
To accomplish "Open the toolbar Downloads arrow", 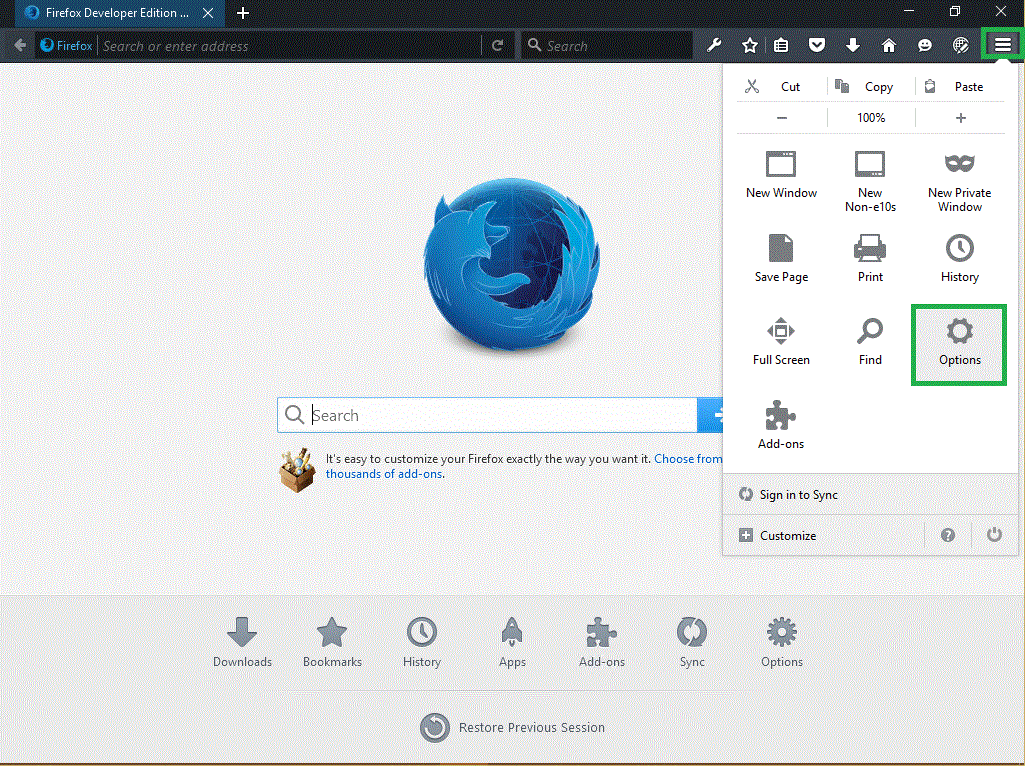I will [853, 45].
